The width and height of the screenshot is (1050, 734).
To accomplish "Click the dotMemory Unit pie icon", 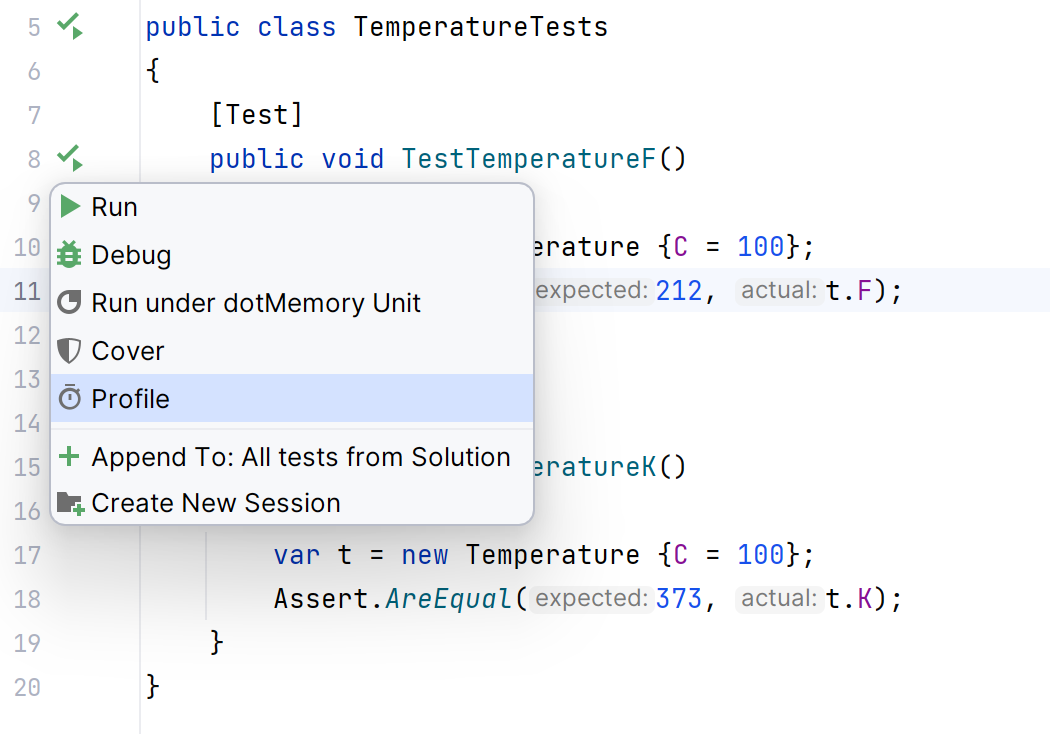I will click(x=68, y=302).
